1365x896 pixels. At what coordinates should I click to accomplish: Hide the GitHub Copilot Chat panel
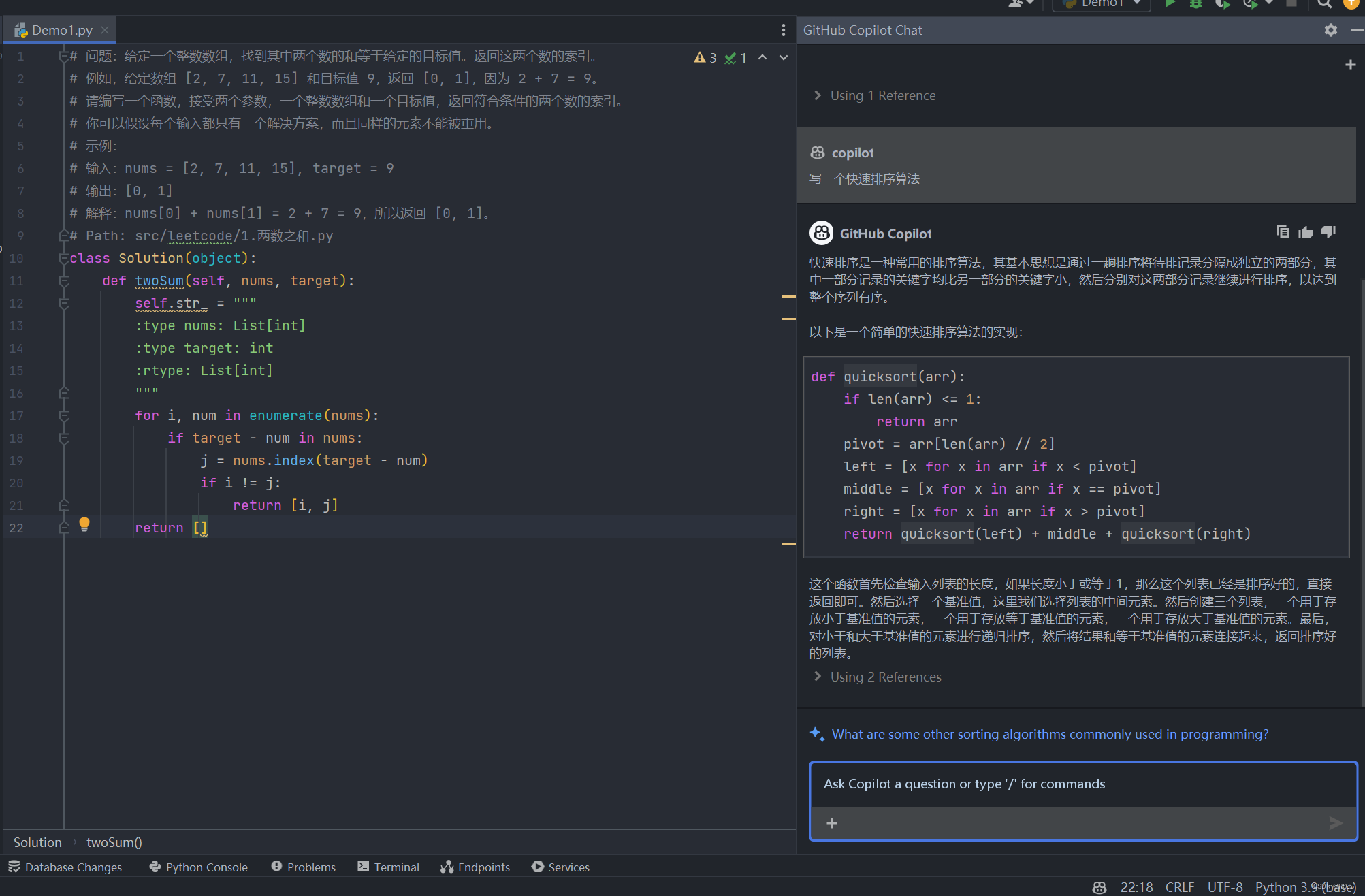point(1357,30)
